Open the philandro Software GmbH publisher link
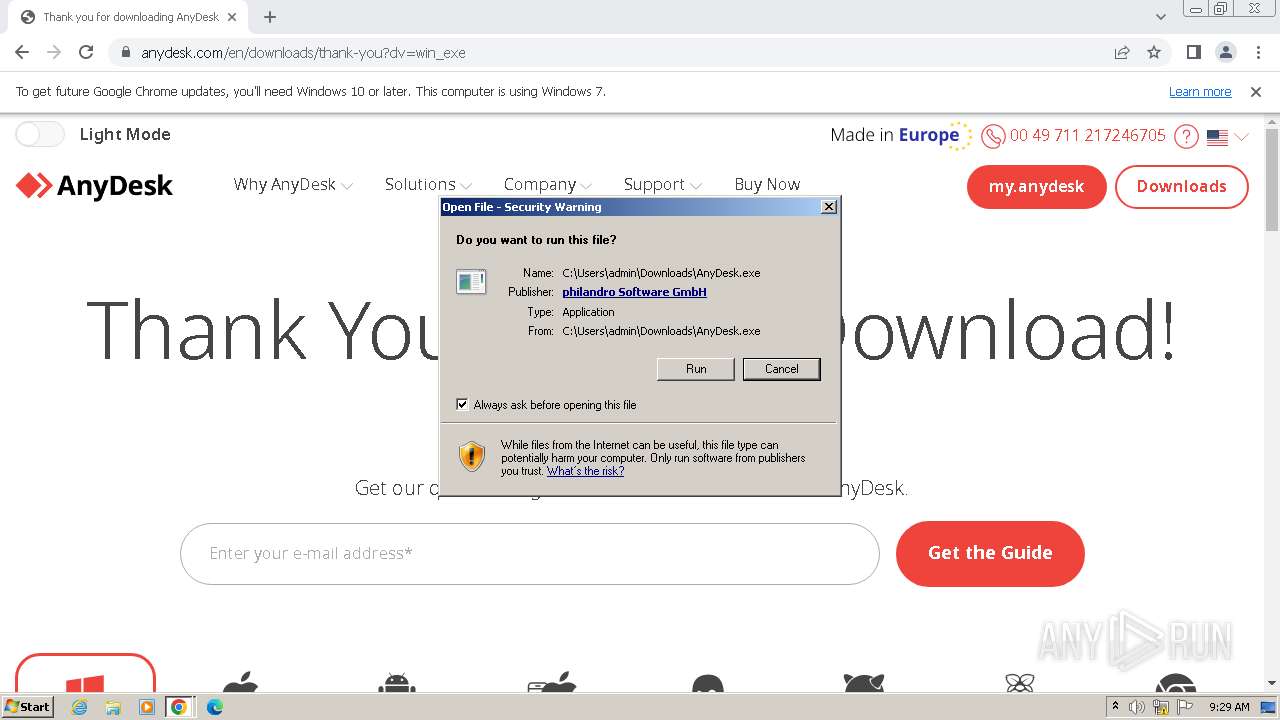The height and width of the screenshot is (720, 1280). (x=634, y=292)
